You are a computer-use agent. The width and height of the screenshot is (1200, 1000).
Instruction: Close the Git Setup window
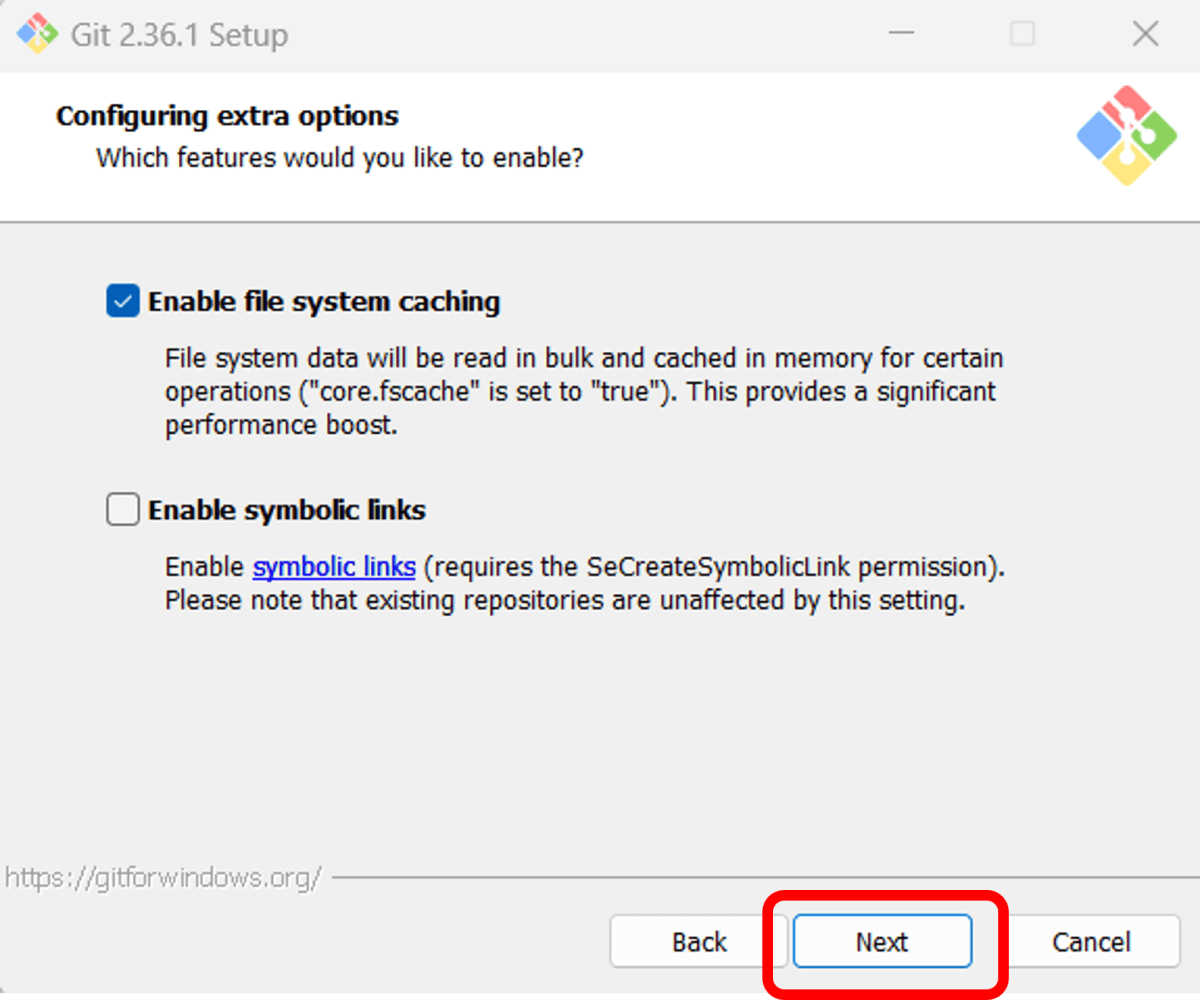point(1145,35)
